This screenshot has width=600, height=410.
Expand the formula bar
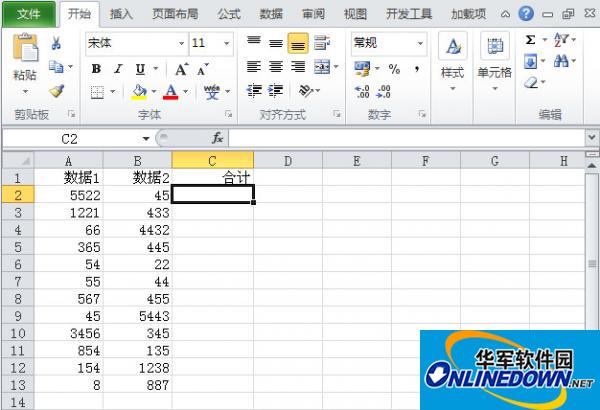click(x=592, y=137)
